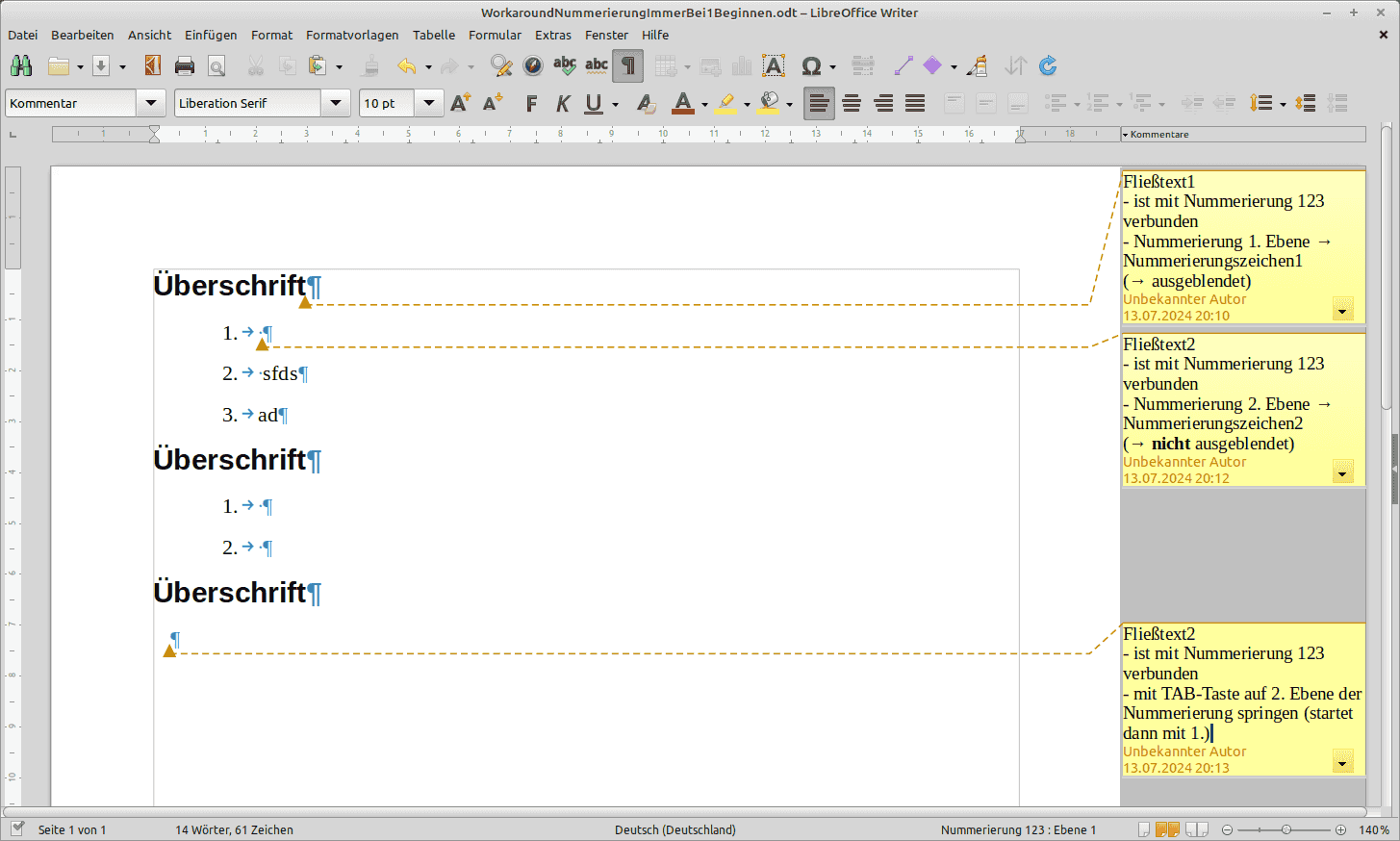Toggle formatting marks pilcrow button

[x=627, y=65]
